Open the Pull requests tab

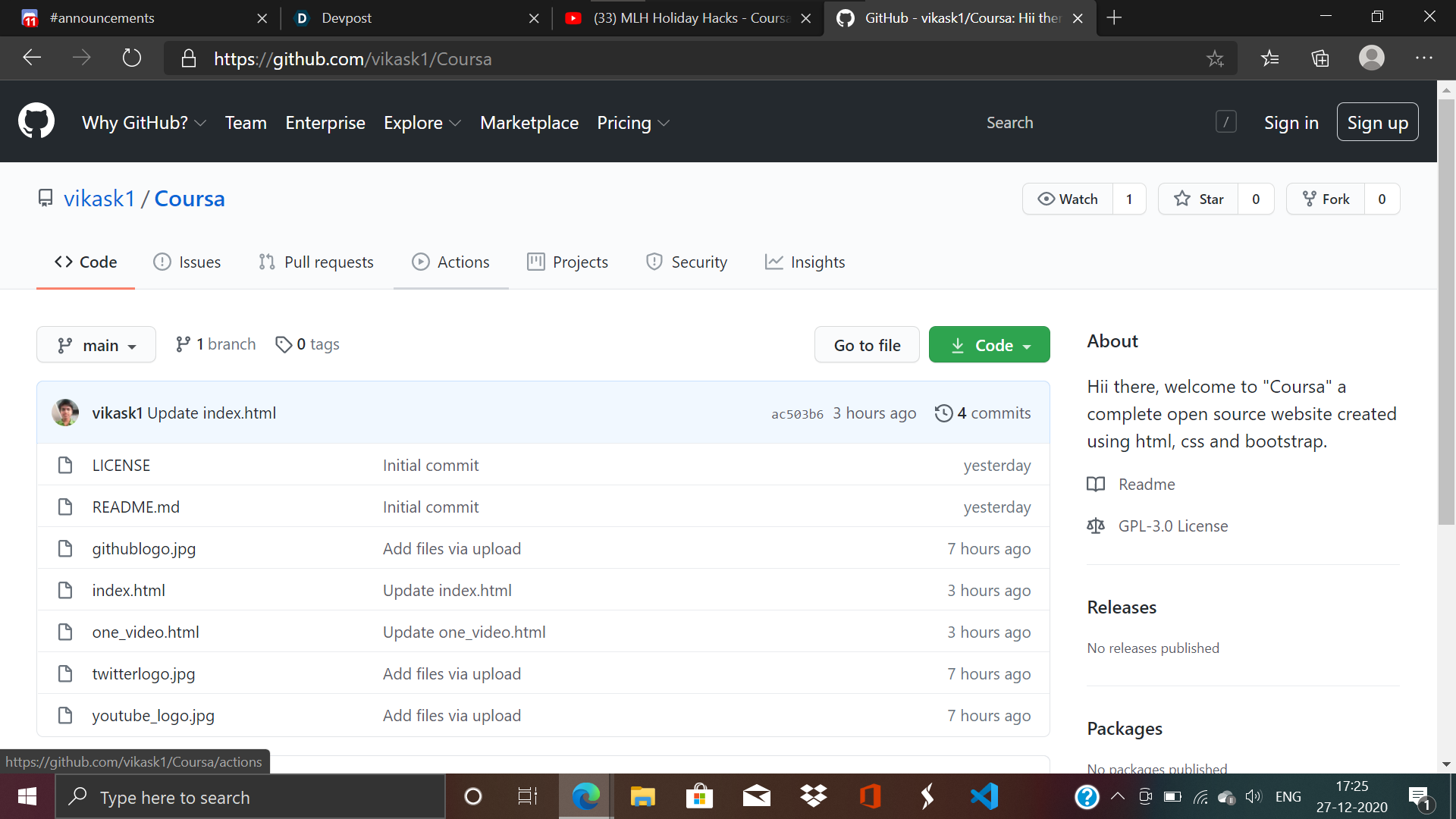point(316,262)
